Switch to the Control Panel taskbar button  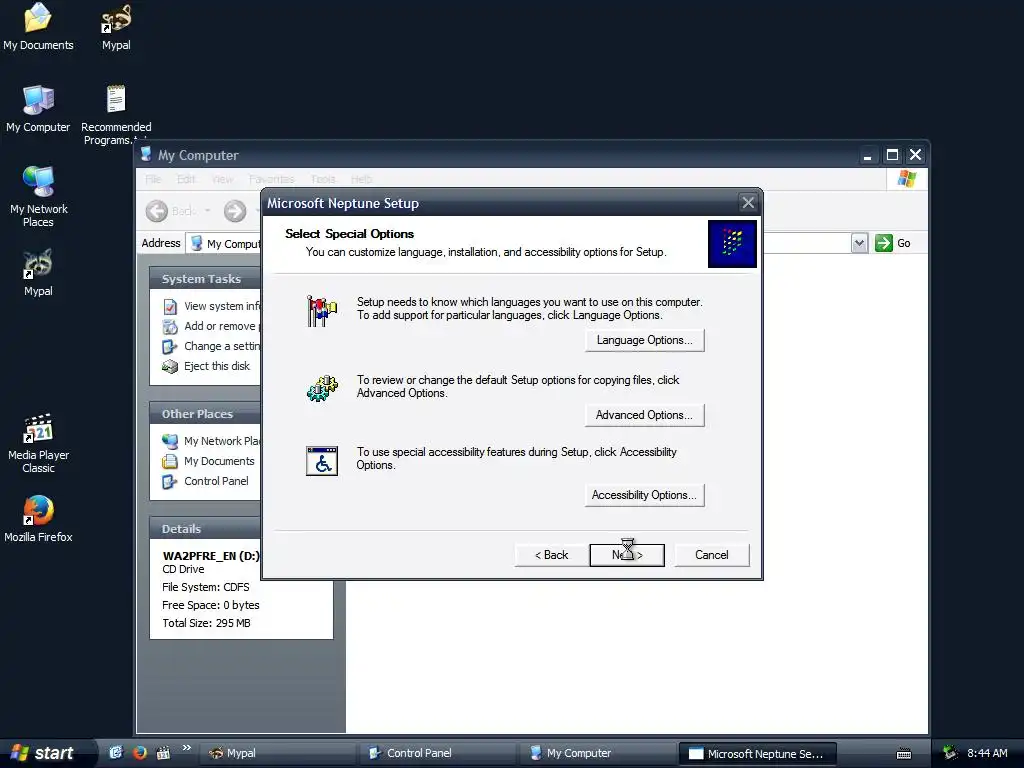(438, 753)
